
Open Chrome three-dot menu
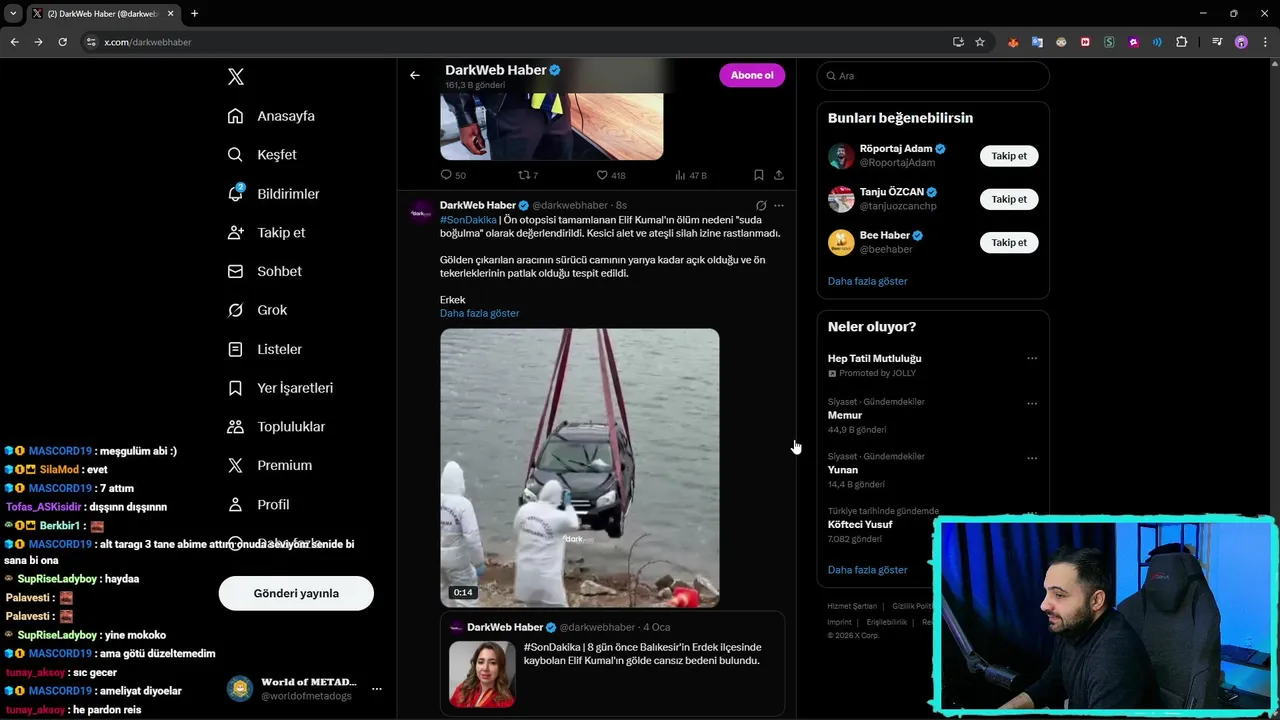[x=1265, y=42]
